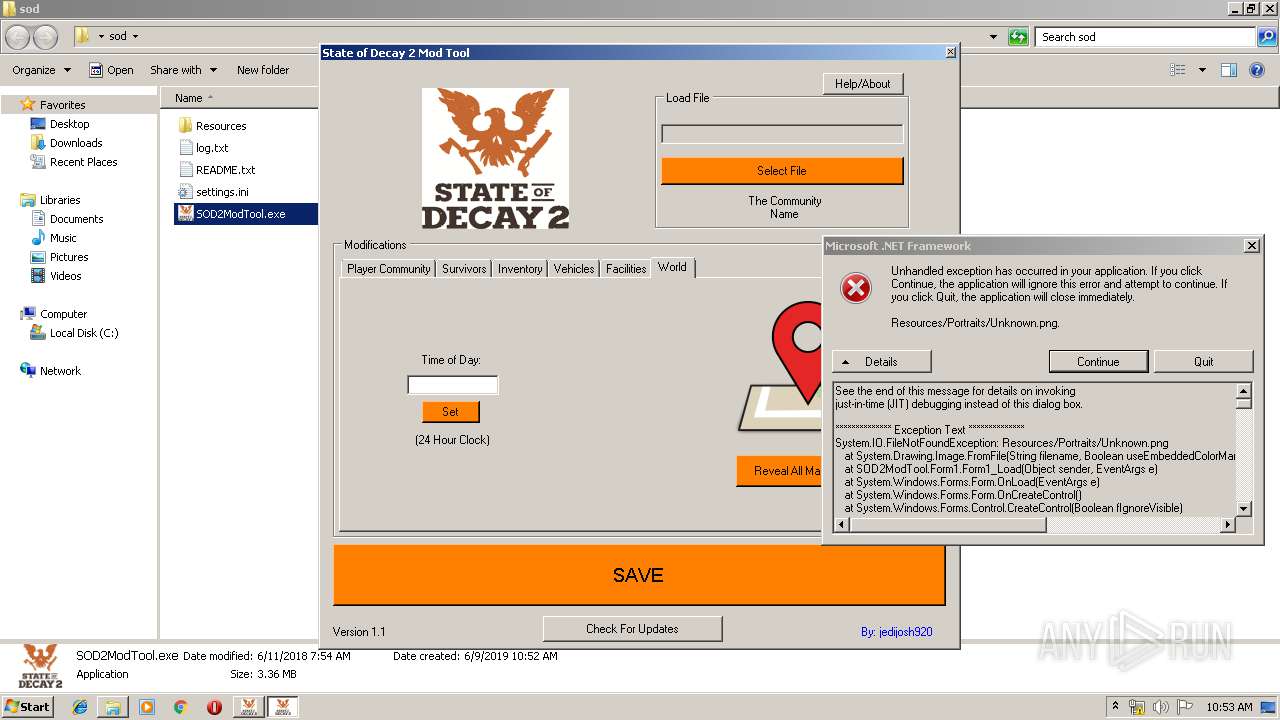1280x720 pixels.
Task: Select the log.txt file
Action: coord(212,148)
